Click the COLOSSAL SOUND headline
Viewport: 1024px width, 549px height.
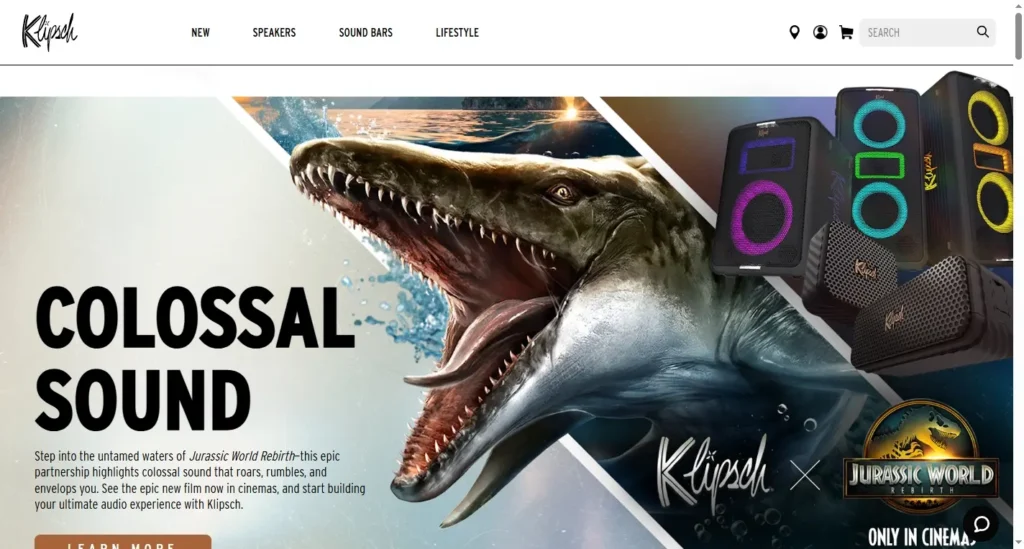click(195, 358)
